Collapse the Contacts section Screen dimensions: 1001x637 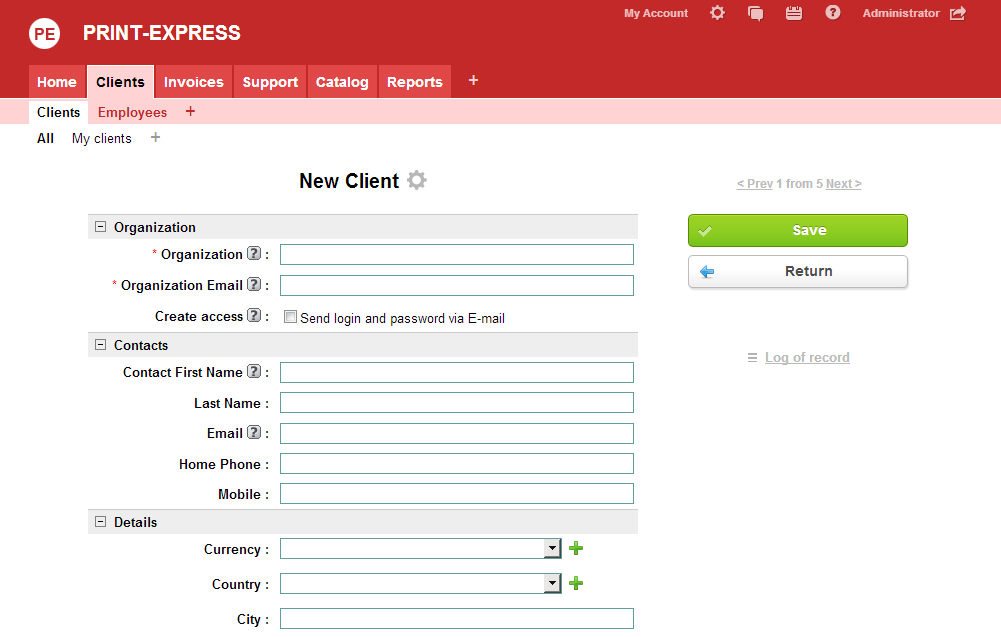[100, 345]
